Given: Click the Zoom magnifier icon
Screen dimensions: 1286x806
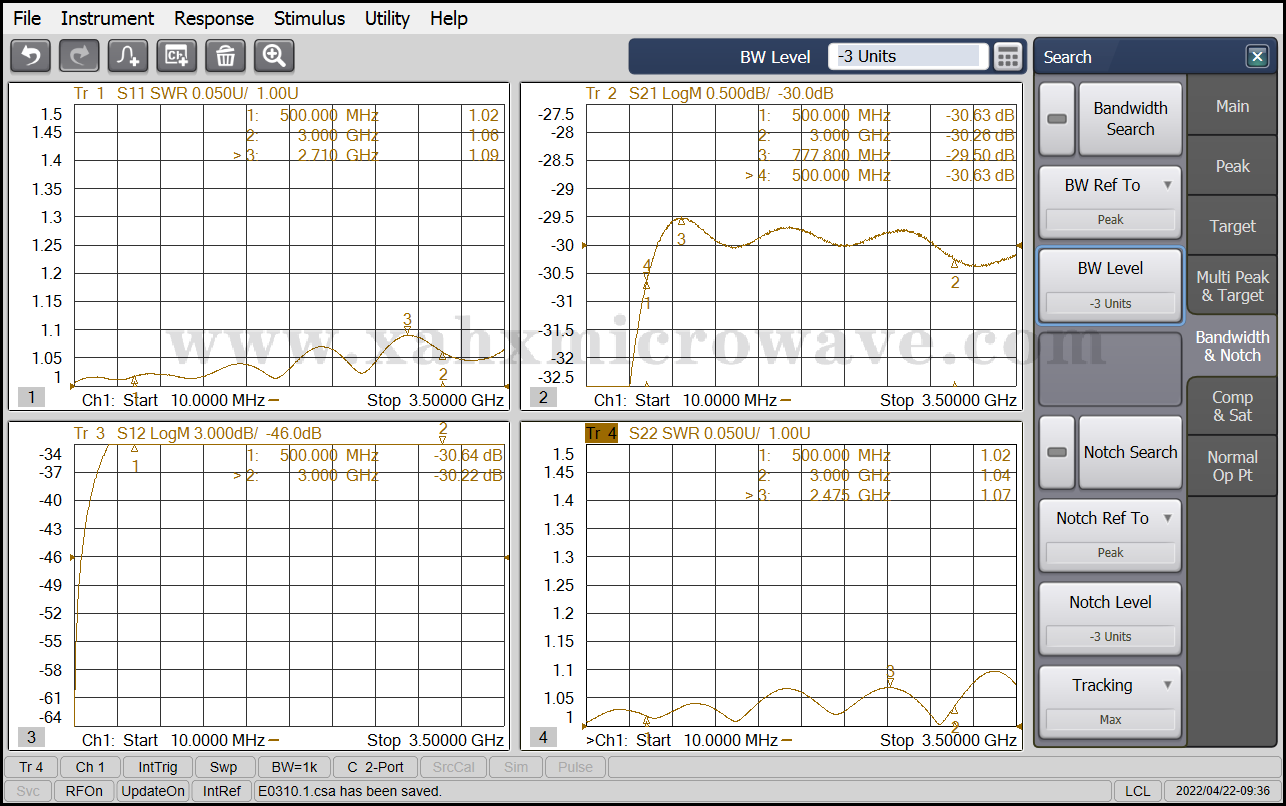Looking at the screenshot, I should pos(274,56).
